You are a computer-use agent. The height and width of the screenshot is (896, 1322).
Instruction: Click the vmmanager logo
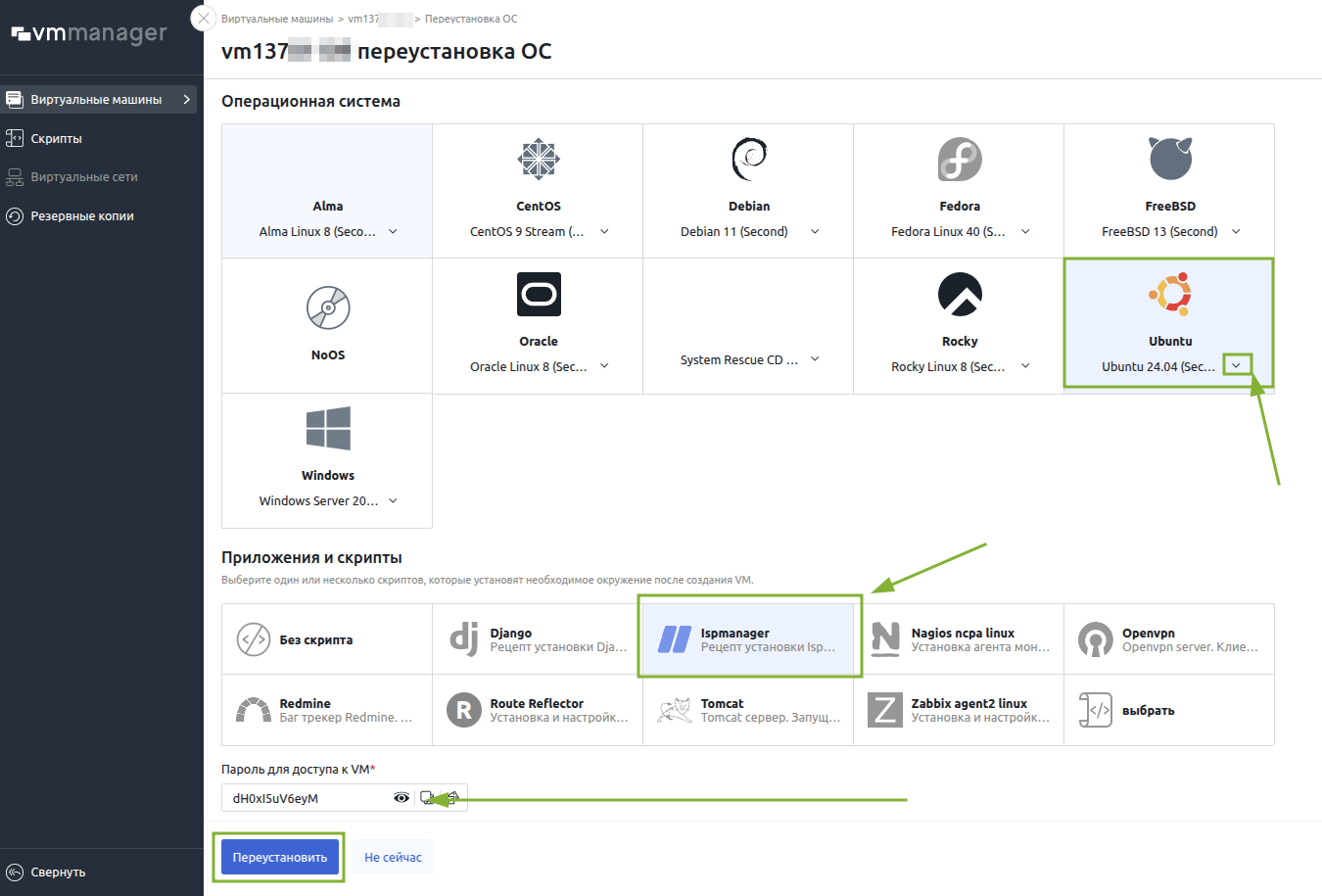pyautogui.click(x=89, y=33)
